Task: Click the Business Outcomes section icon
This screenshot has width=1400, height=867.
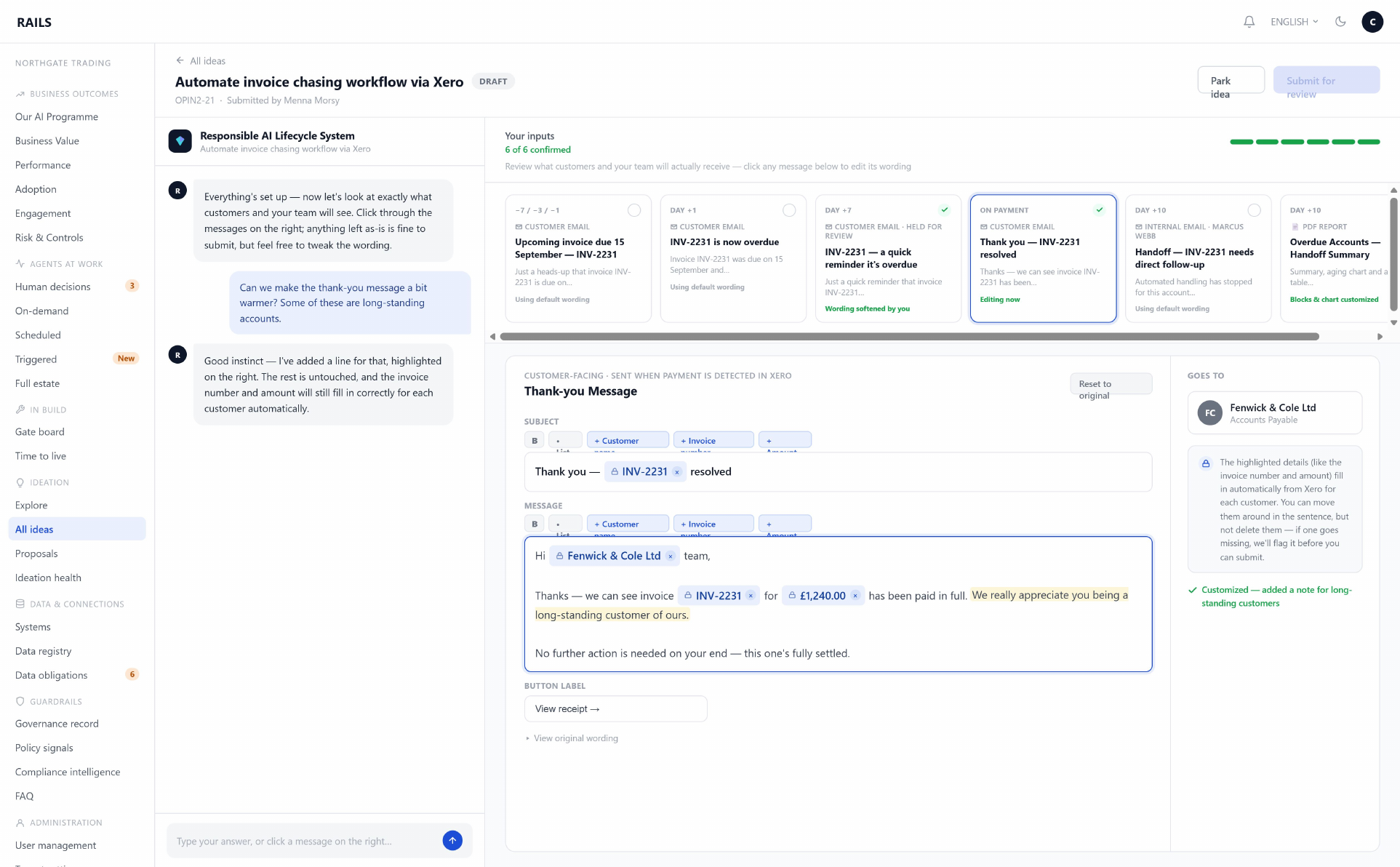Action: click(x=20, y=94)
